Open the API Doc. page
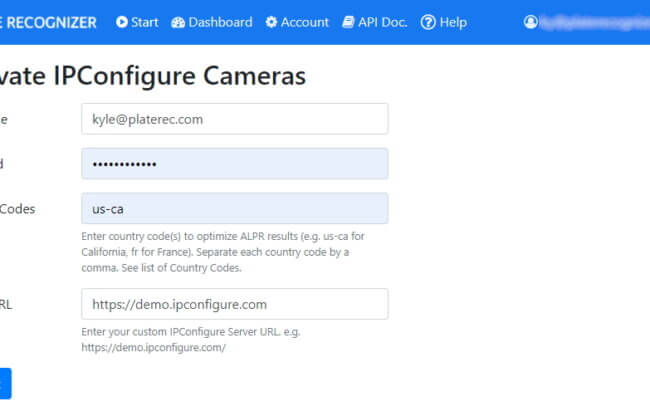650x406 pixels. click(x=375, y=22)
